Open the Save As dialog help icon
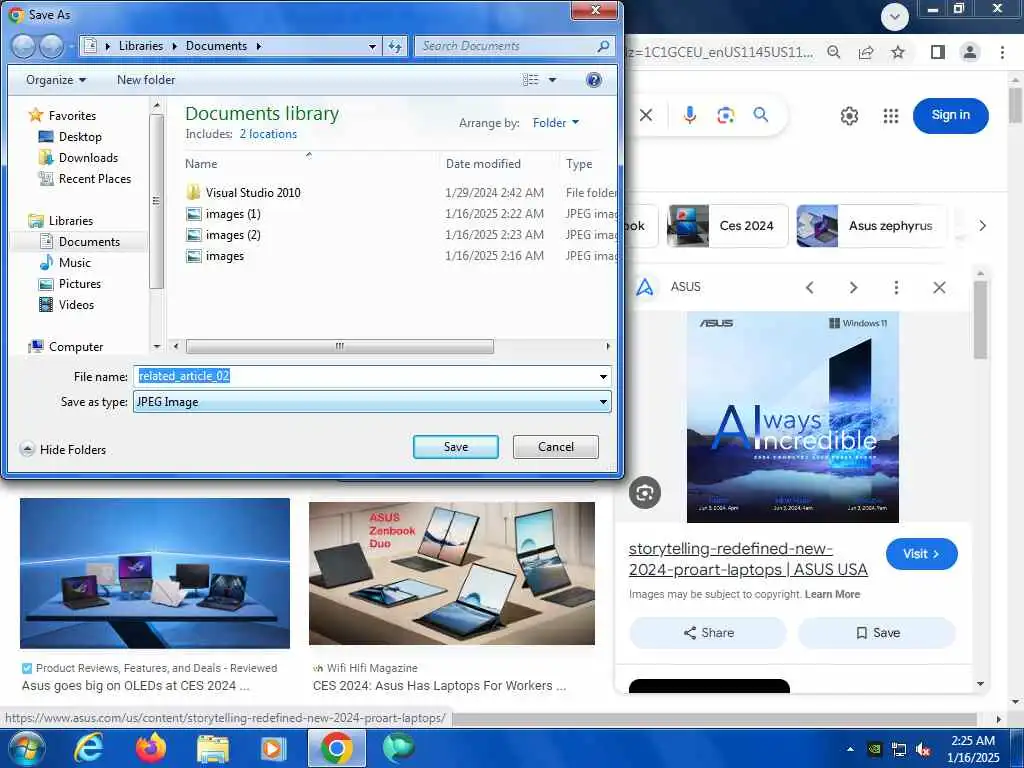Image resolution: width=1024 pixels, height=768 pixels. pyautogui.click(x=594, y=80)
